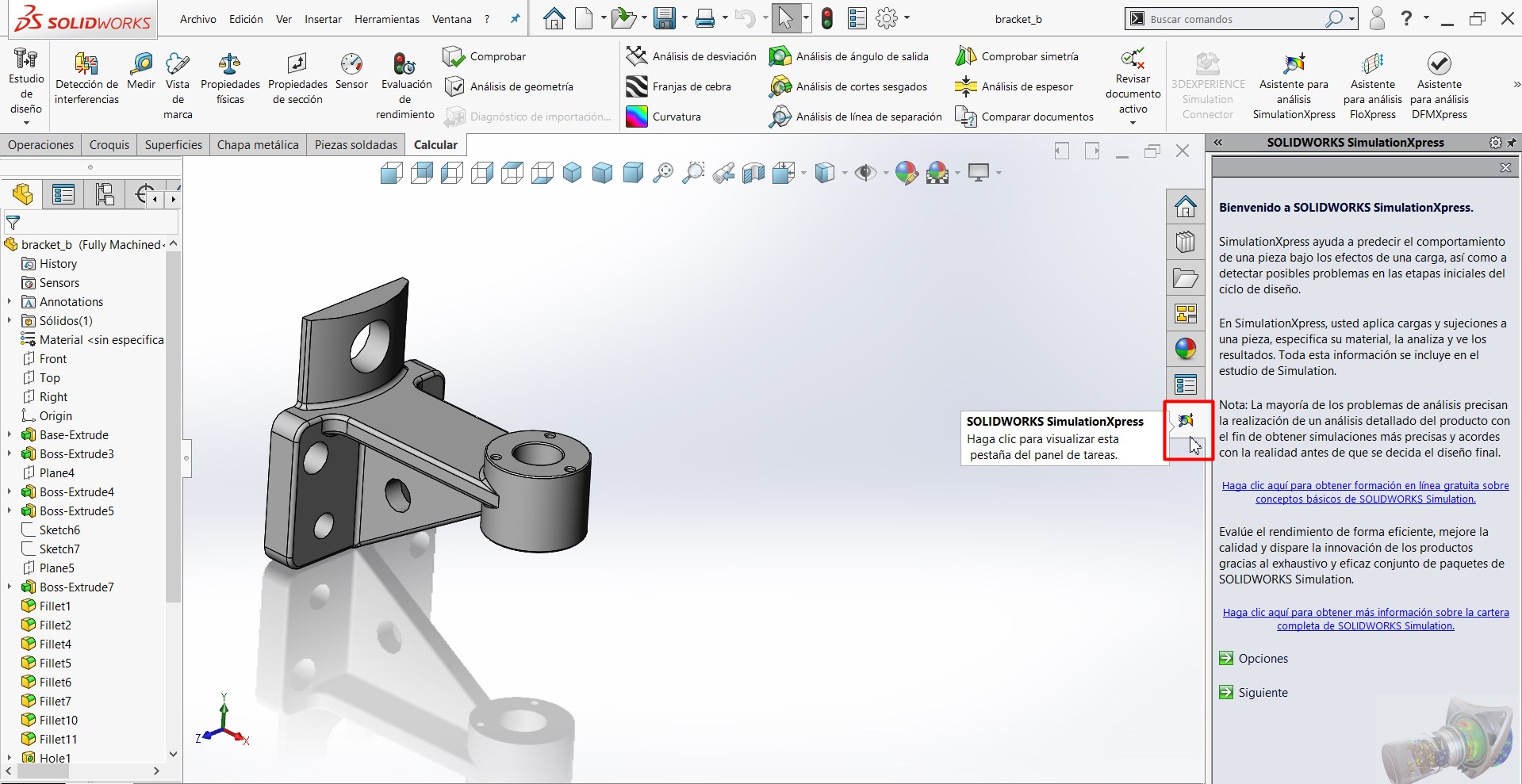Open the ConfigurationManager tab
This screenshot has height=784, width=1522.
105,194
